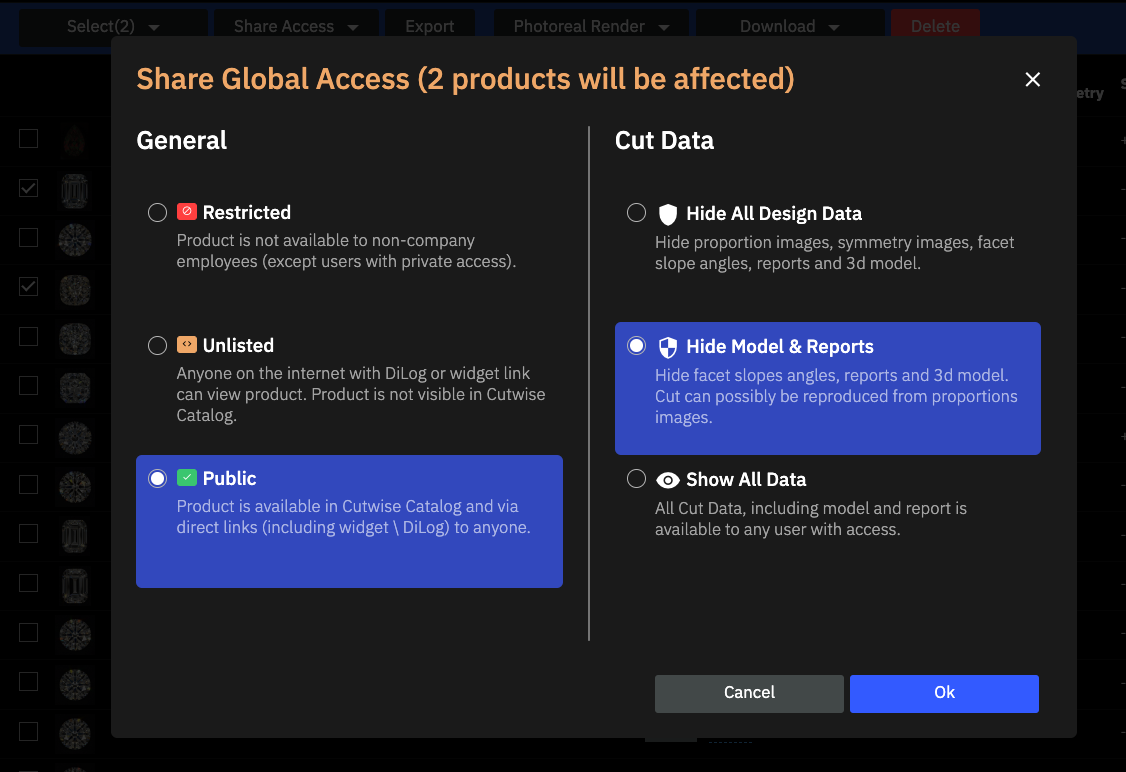Confirm with the Ok button
1126x772 pixels.
[x=944, y=693]
